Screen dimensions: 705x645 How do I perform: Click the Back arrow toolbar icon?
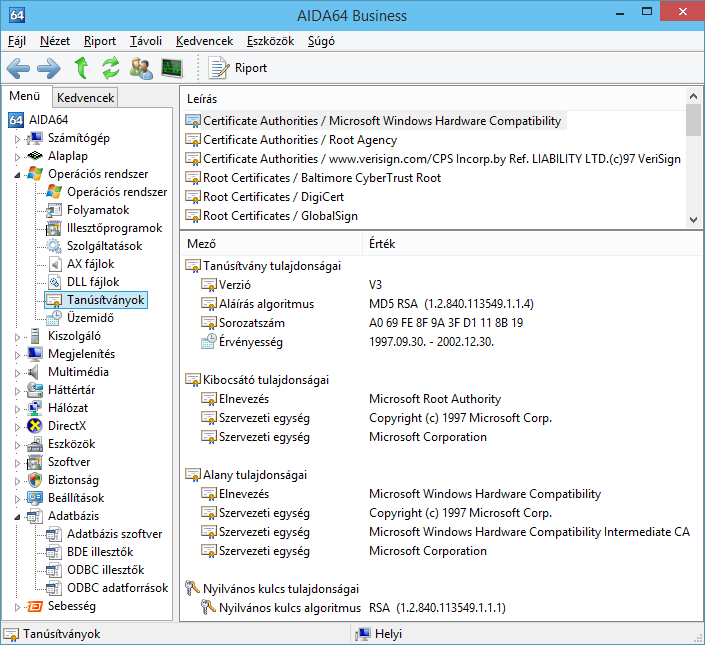click(x=18, y=68)
